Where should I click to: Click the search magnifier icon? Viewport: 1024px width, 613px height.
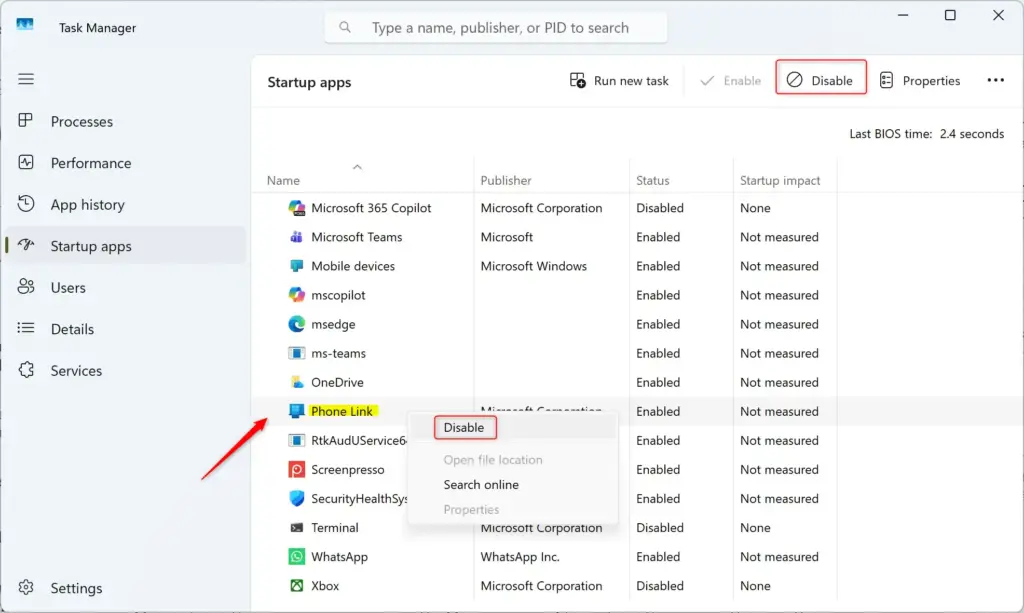[345, 27]
